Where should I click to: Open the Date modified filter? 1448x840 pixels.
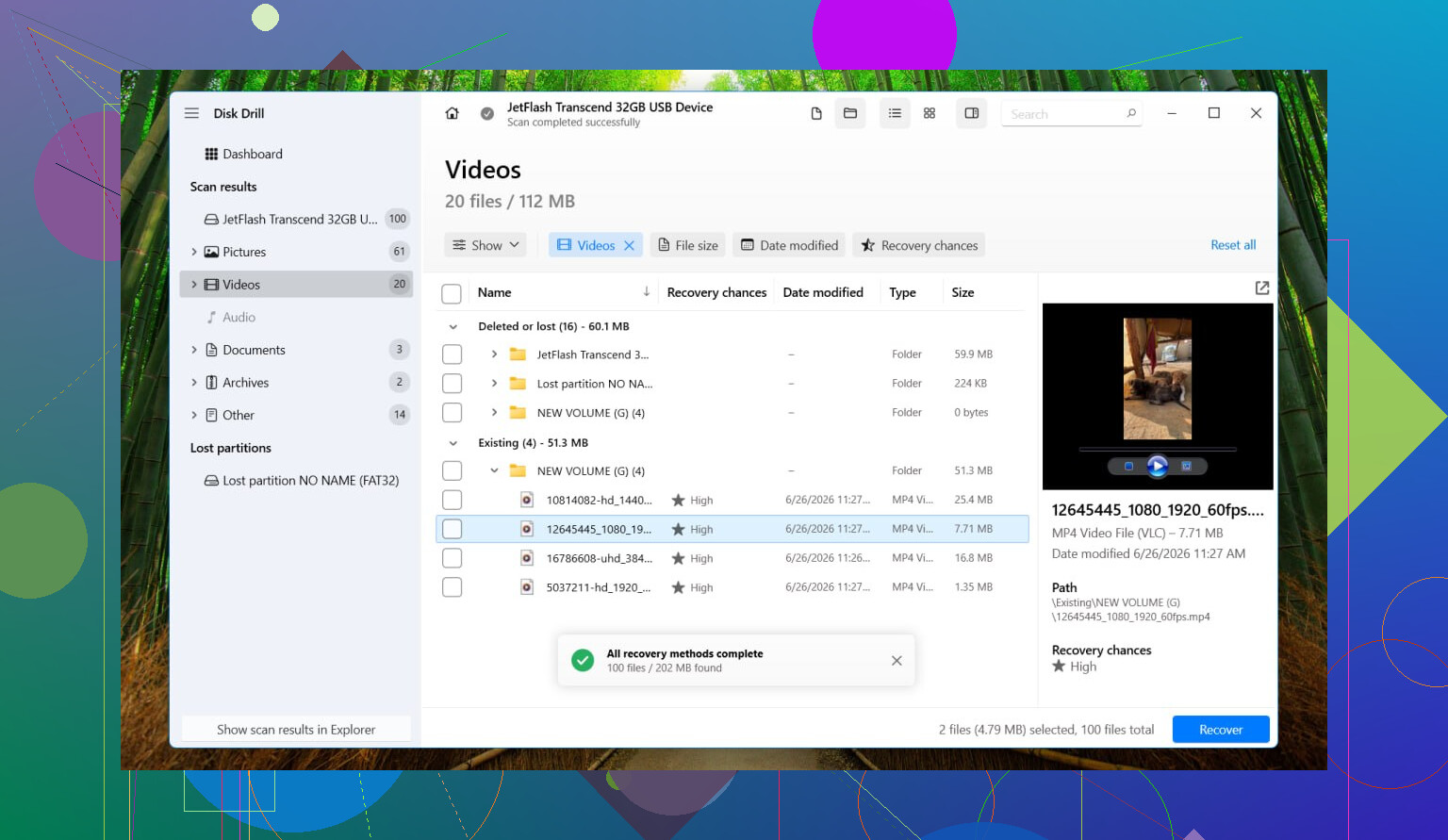(x=790, y=245)
